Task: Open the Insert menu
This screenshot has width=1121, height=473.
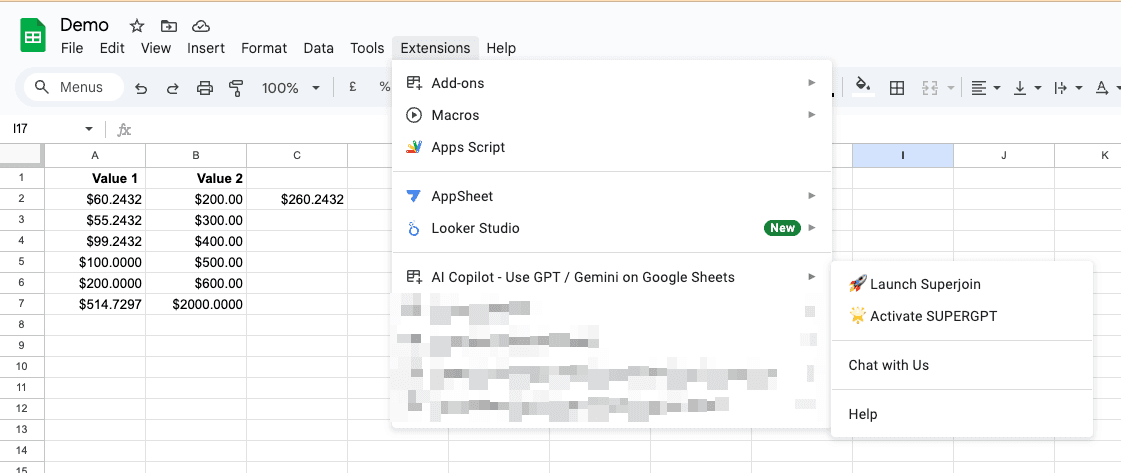Action: coord(206,49)
